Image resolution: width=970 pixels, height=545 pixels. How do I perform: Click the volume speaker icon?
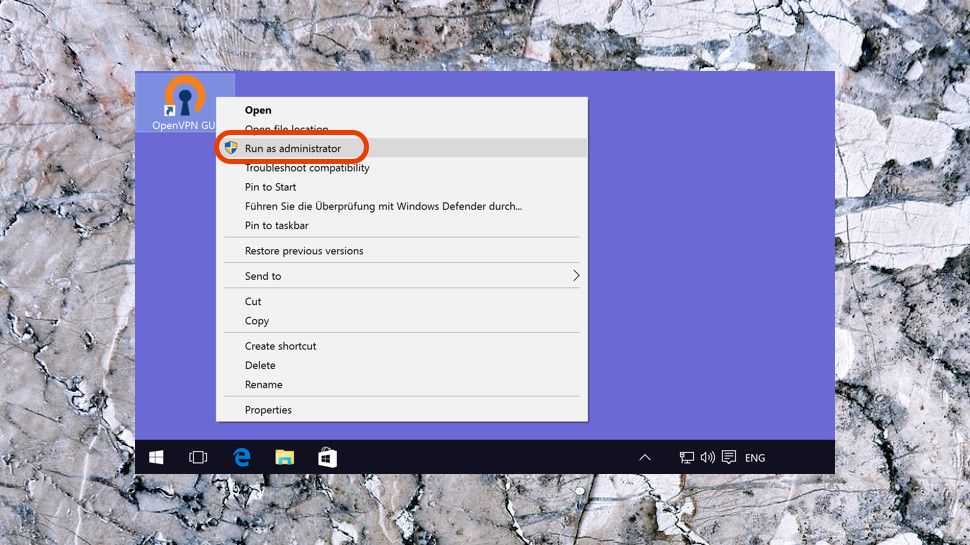(x=708, y=457)
